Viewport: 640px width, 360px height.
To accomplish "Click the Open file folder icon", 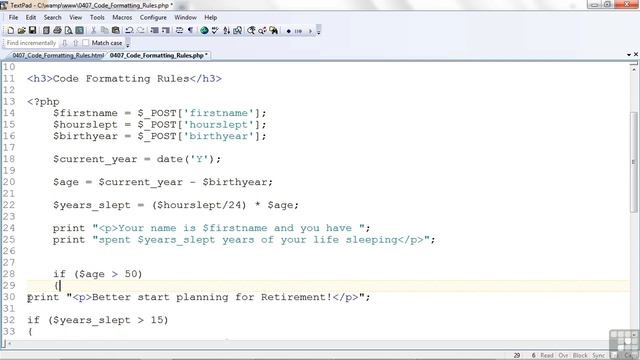I will point(21,31).
